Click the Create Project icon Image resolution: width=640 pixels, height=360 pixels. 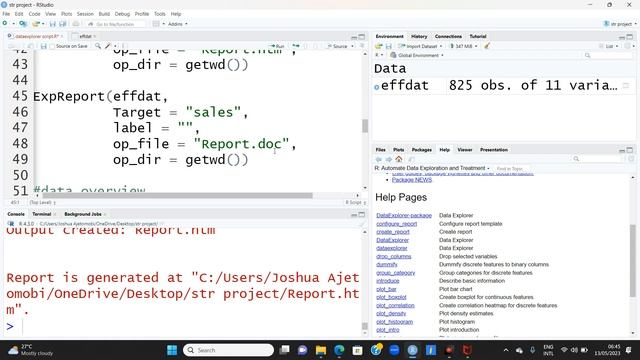(23, 24)
